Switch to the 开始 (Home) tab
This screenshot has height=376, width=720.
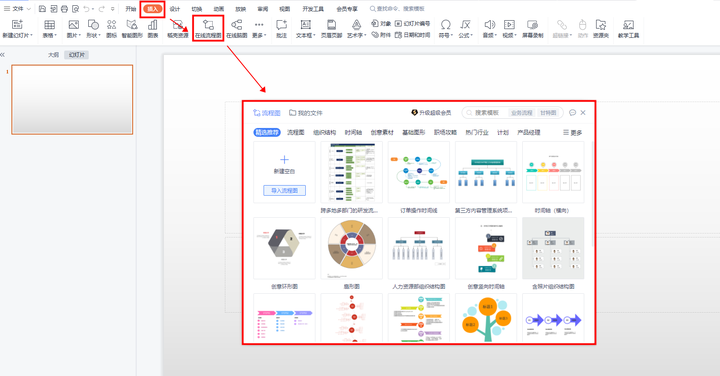click(x=131, y=9)
